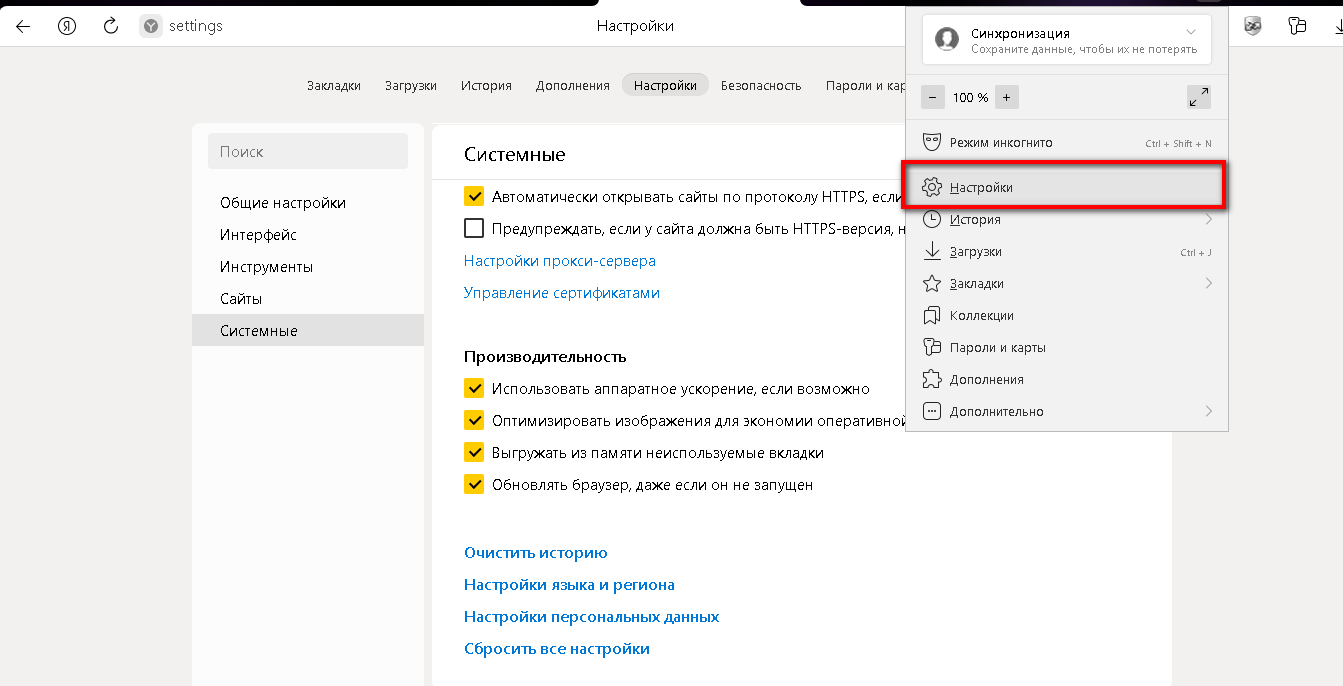This screenshot has height=686, width=1343.
Task: Click the back arrow navigation icon
Action: point(23,26)
